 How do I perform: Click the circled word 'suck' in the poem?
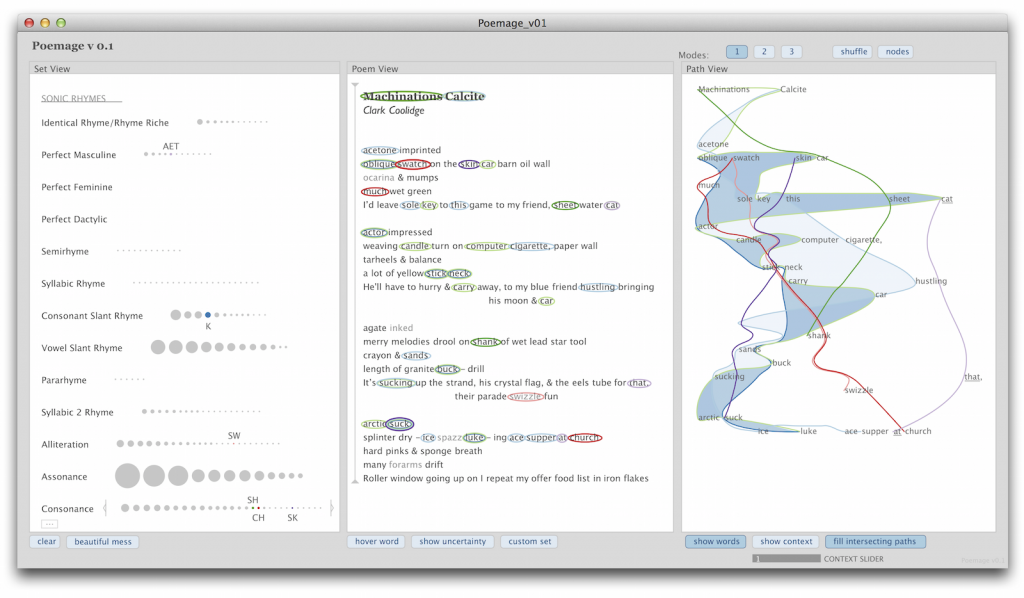click(400, 424)
